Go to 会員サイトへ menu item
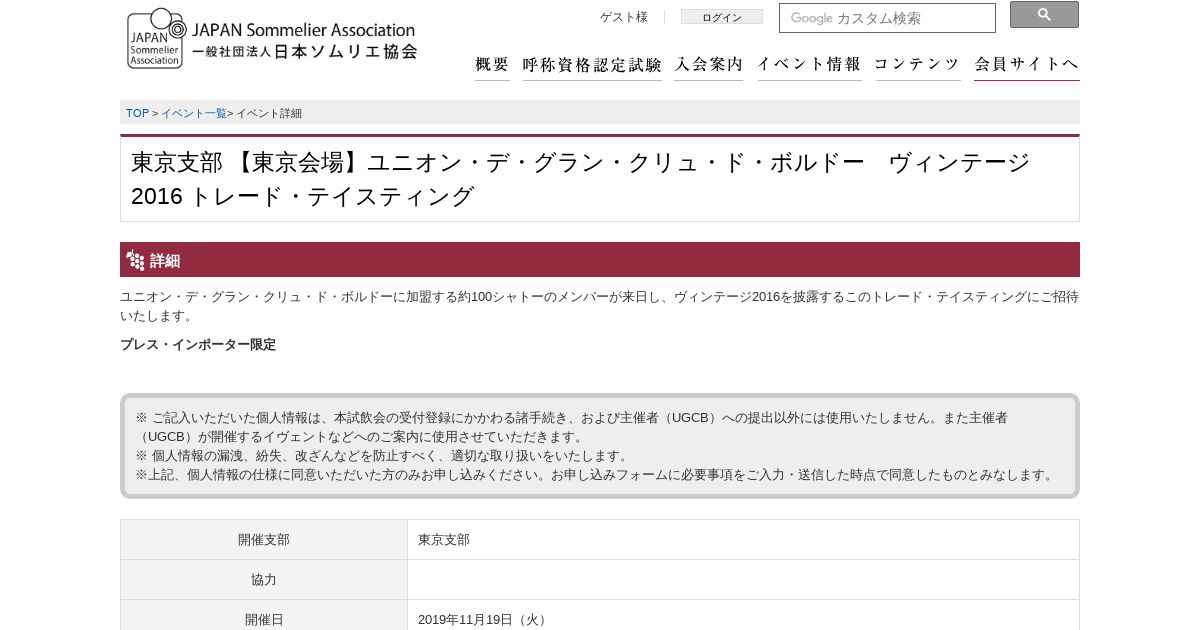This screenshot has width=1200, height=630. 1027,64
